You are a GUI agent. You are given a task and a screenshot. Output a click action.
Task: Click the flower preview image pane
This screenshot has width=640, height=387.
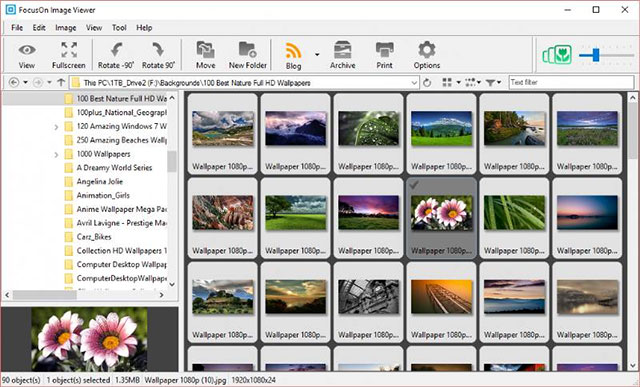click(89, 339)
